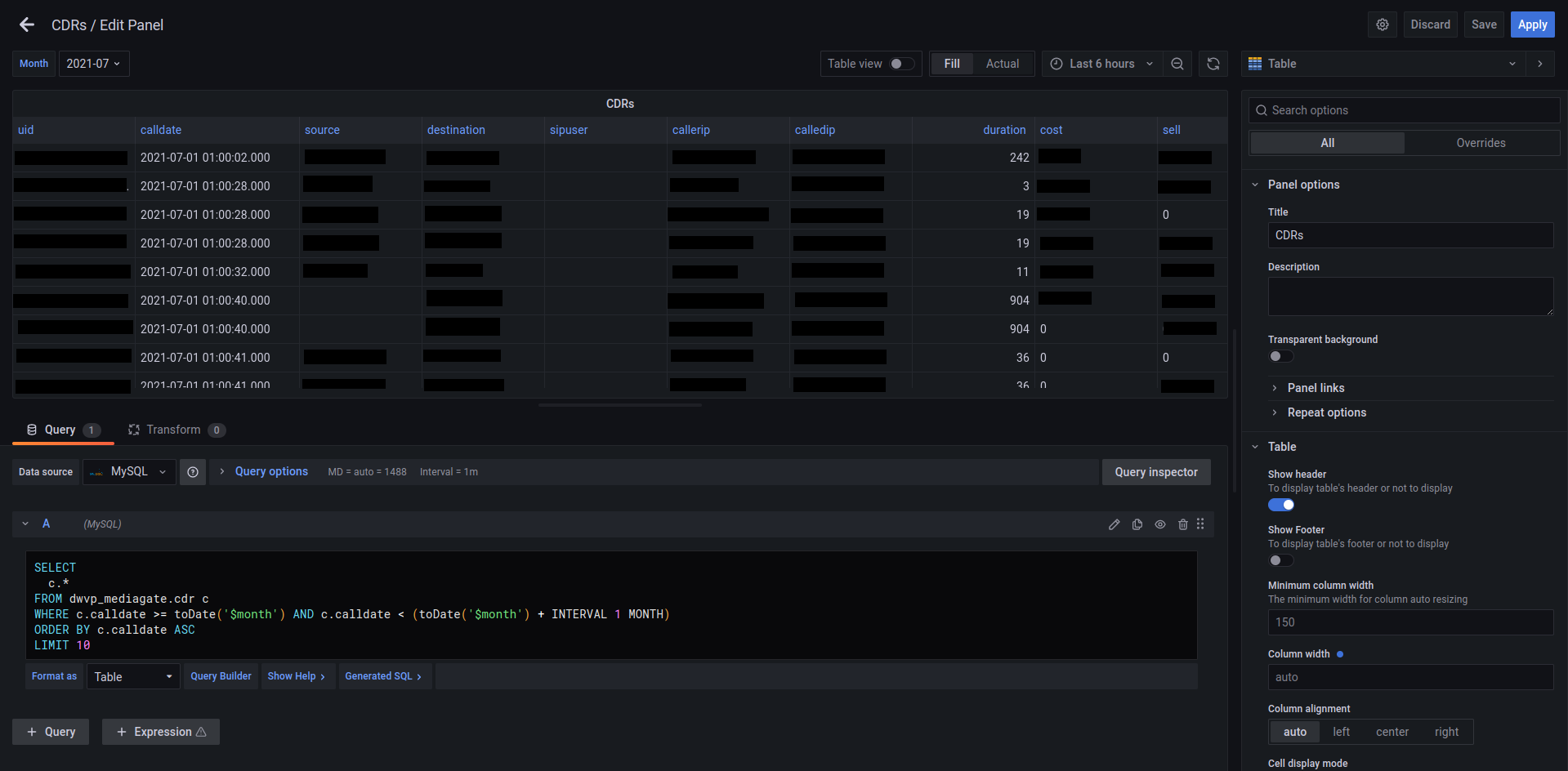Open dashboard settings gear icon
1568x771 pixels.
[1382, 25]
